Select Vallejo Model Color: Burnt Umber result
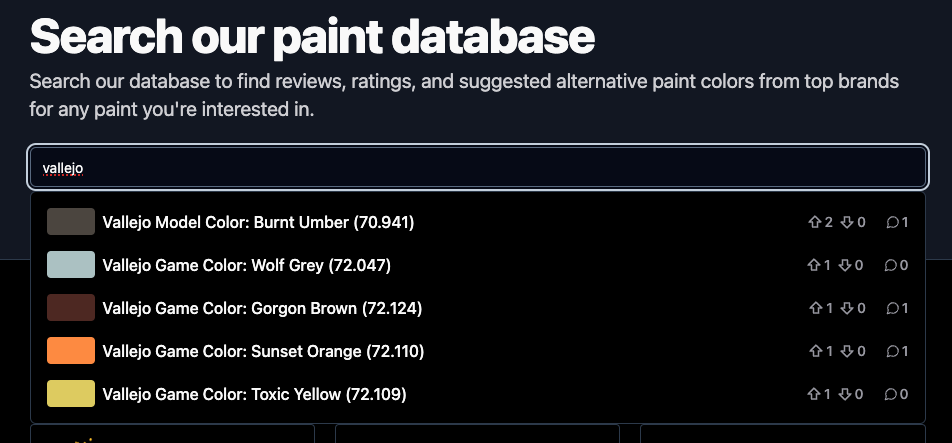 pos(258,222)
